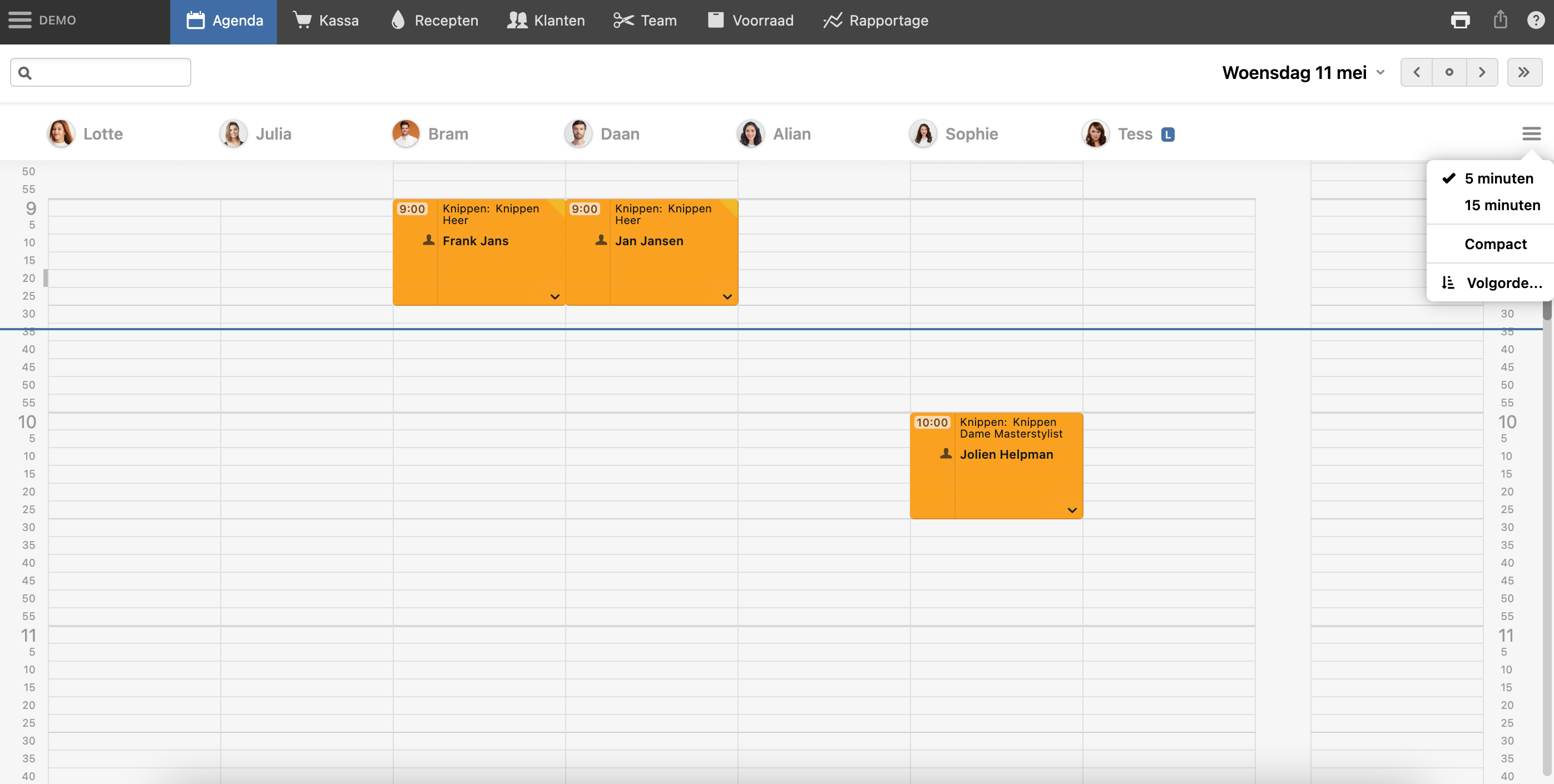Toggle Compact view option
The width and height of the screenshot is (1554, 784).
coord(1495,244)
